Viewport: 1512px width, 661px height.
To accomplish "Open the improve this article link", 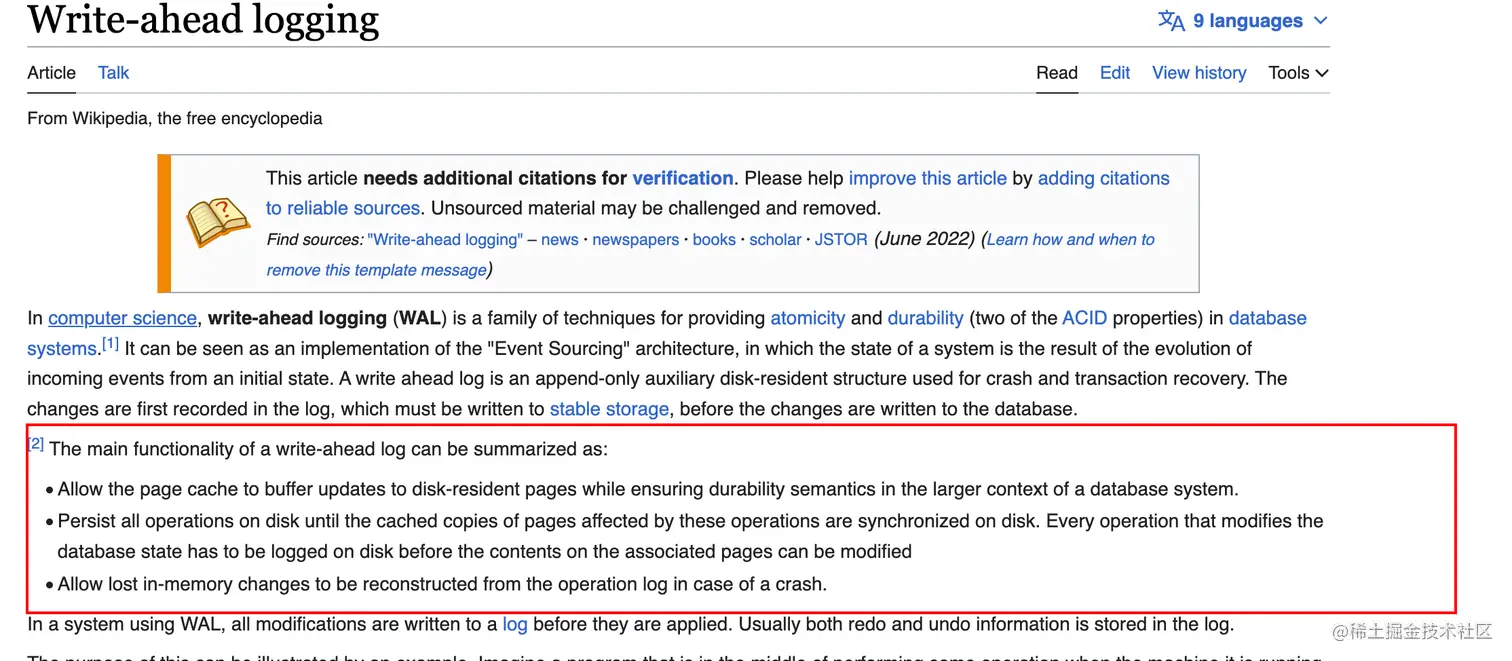I will tap(928, 178).
